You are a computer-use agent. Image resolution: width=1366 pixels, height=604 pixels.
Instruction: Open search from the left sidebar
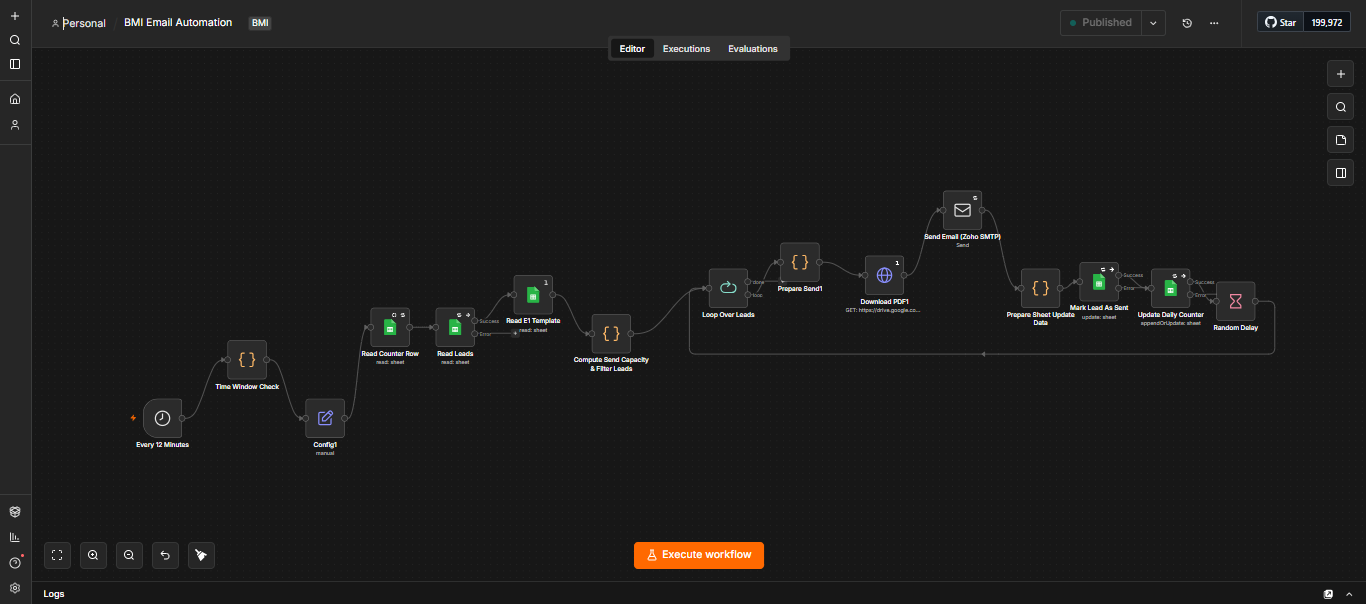pyautogui.click(x=15, y=40)
